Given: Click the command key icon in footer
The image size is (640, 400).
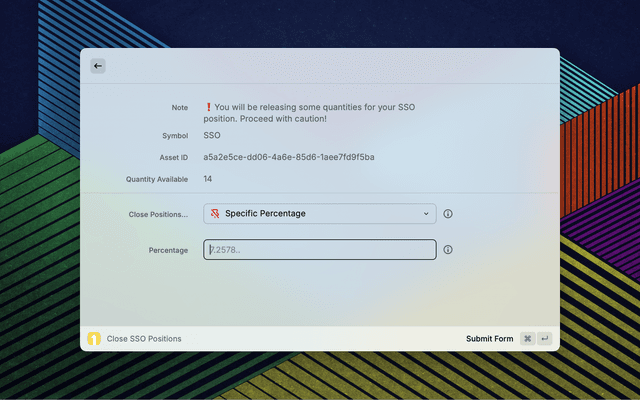Looking at the screenshot, I should (x=527, y=339).
